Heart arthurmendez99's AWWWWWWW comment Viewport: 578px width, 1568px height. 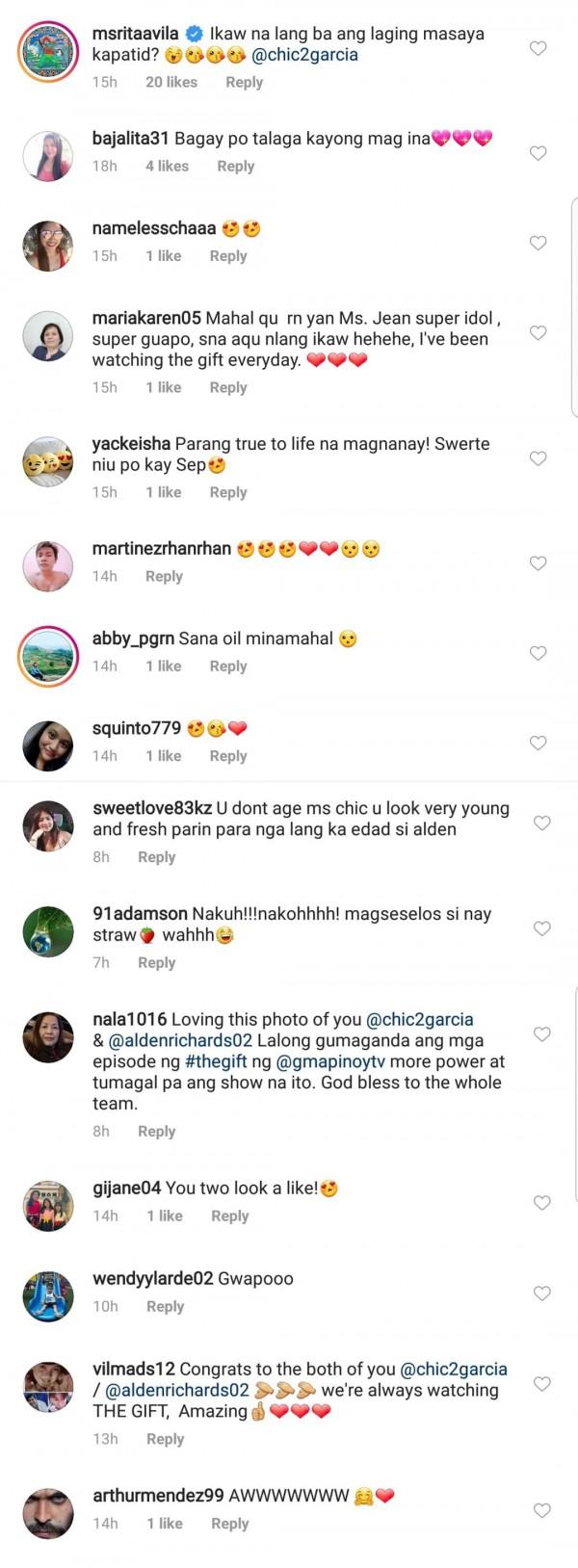542,1510
